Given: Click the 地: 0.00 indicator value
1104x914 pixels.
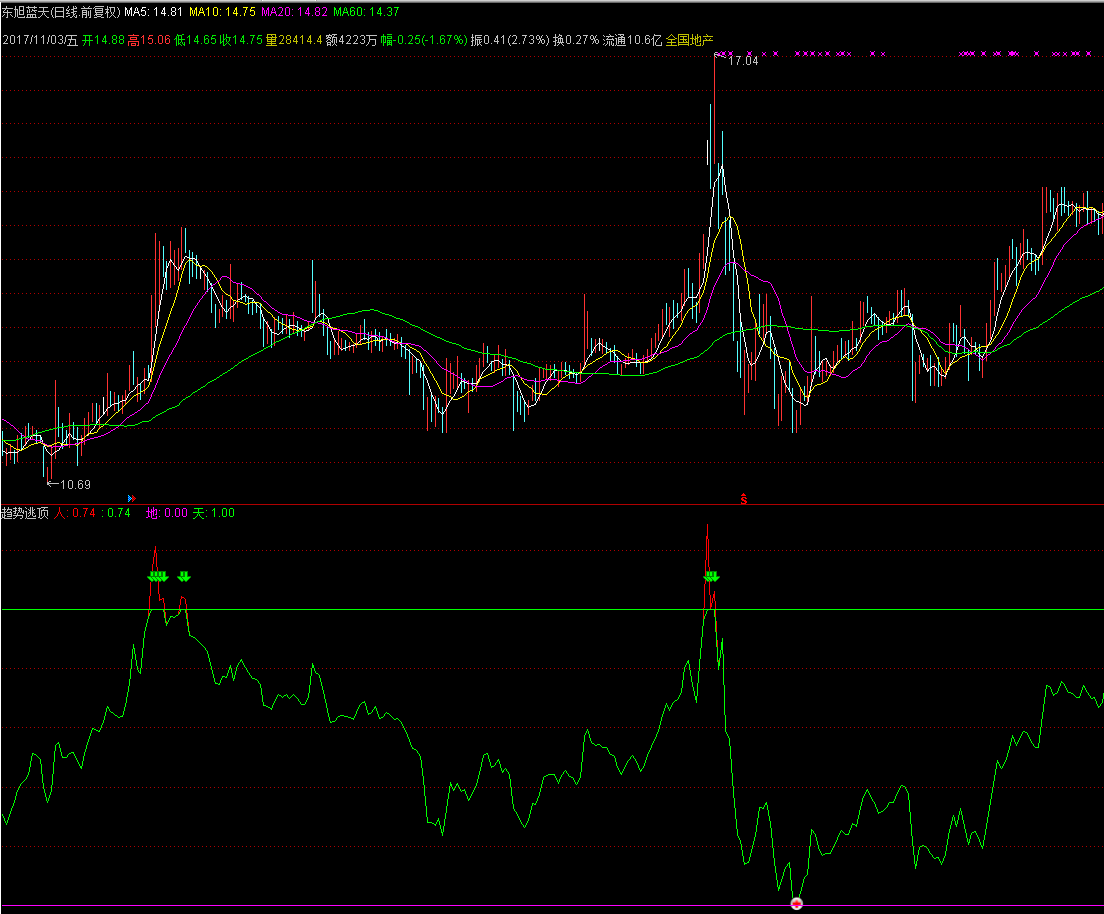Looking at the screenshot, I should tap(167, 513).
